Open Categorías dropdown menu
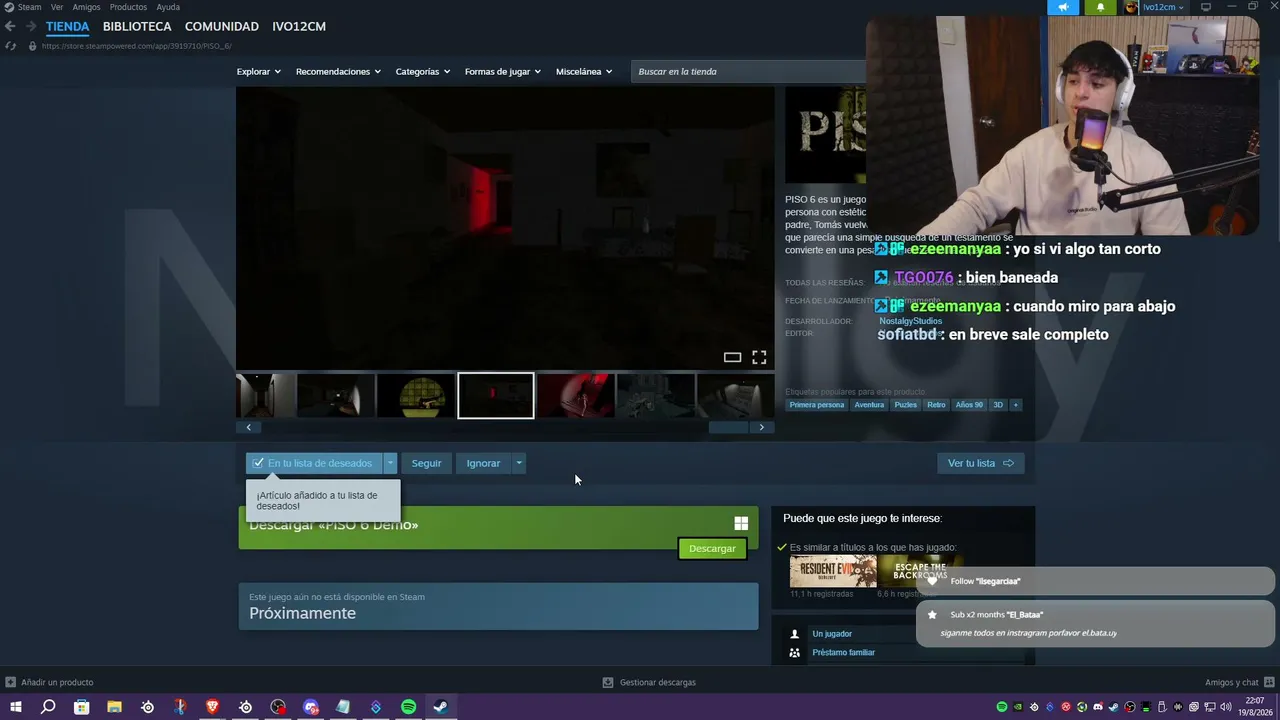This screenshot has width=1280, height=720. click(x=422, y=72)
